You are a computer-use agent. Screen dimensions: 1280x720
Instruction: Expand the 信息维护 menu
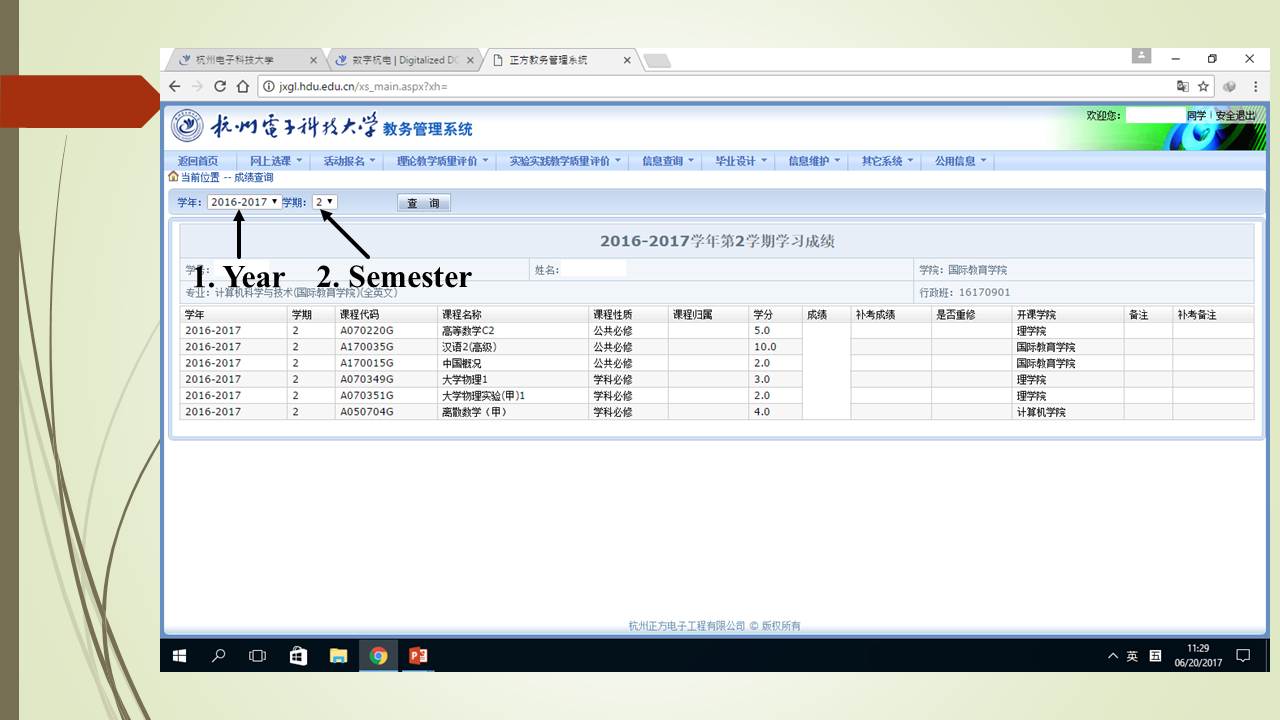coord(814,161)
